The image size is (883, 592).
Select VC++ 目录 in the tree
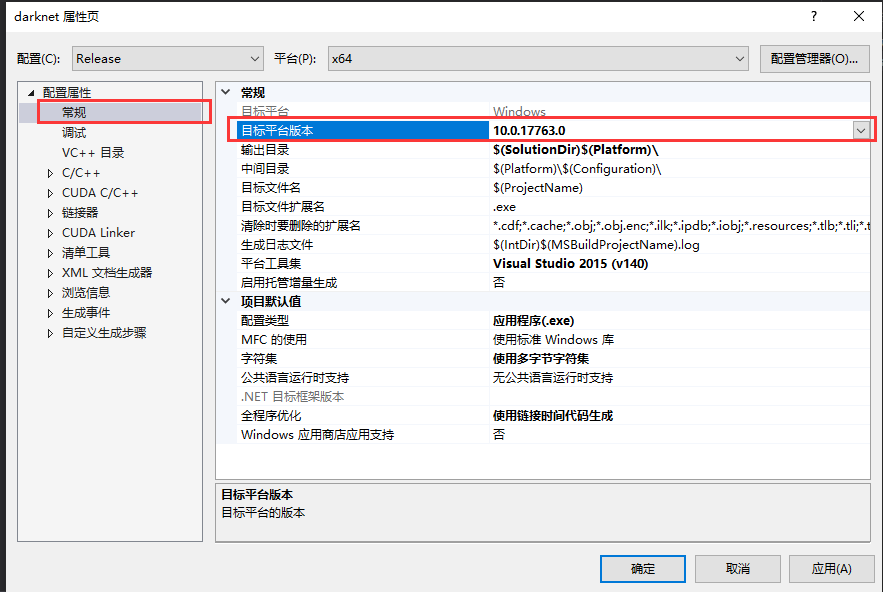(x=93, y=153)
